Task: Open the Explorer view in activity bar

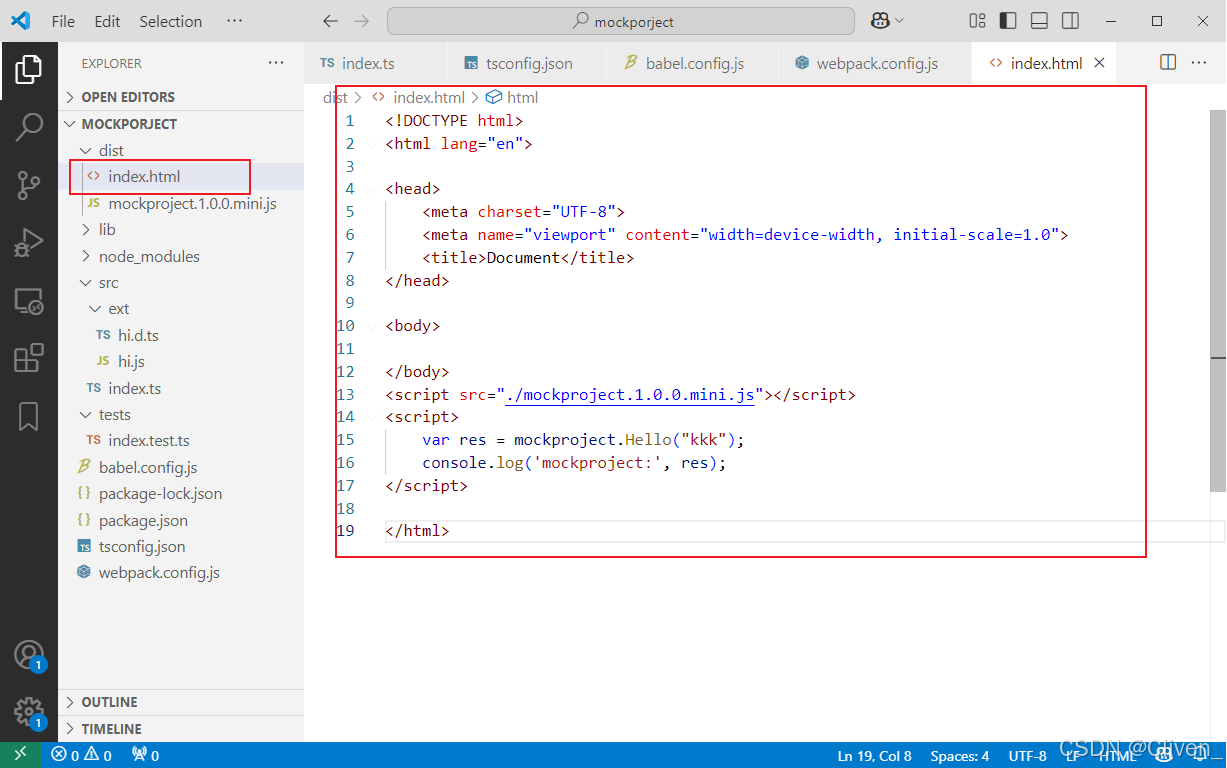Action: pos(29,69)
